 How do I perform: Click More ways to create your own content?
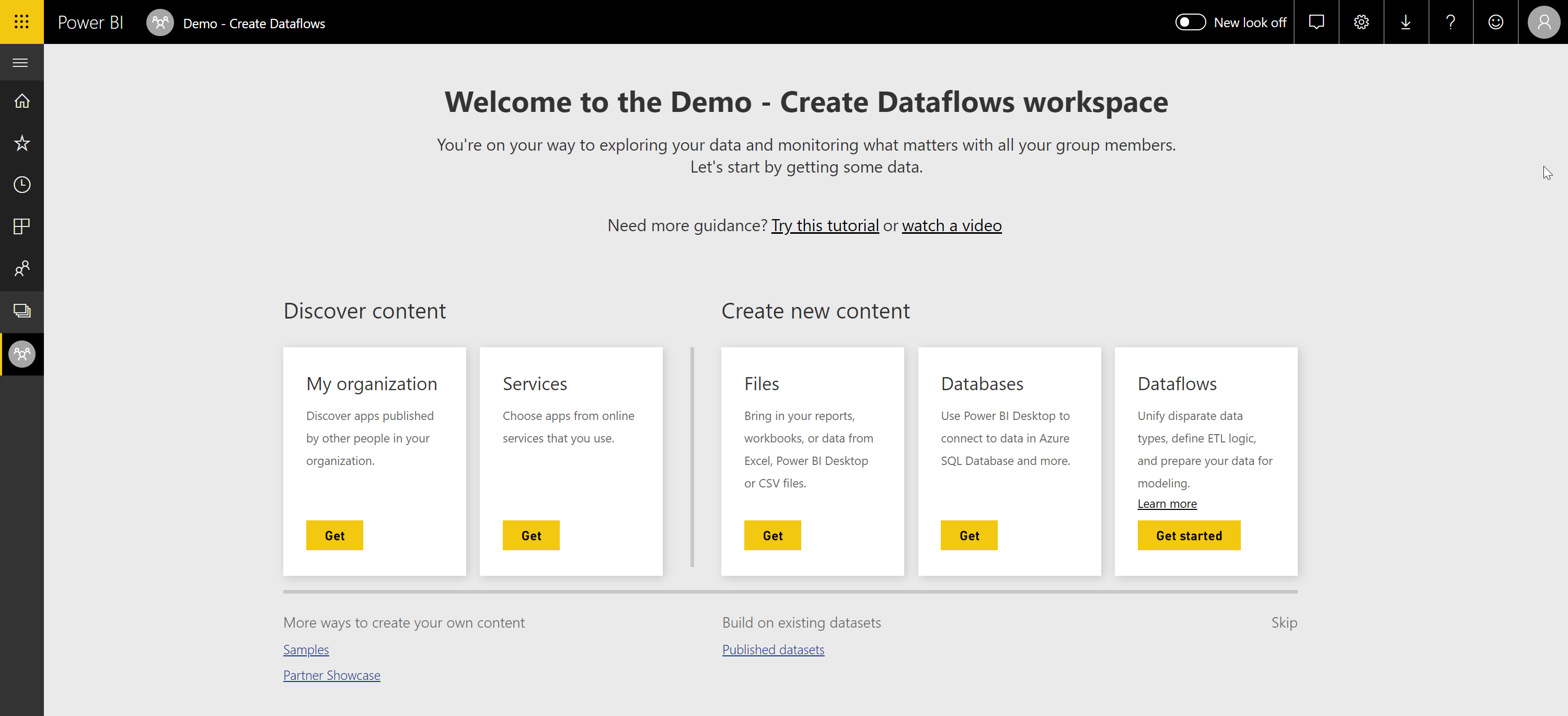point(403,622)
